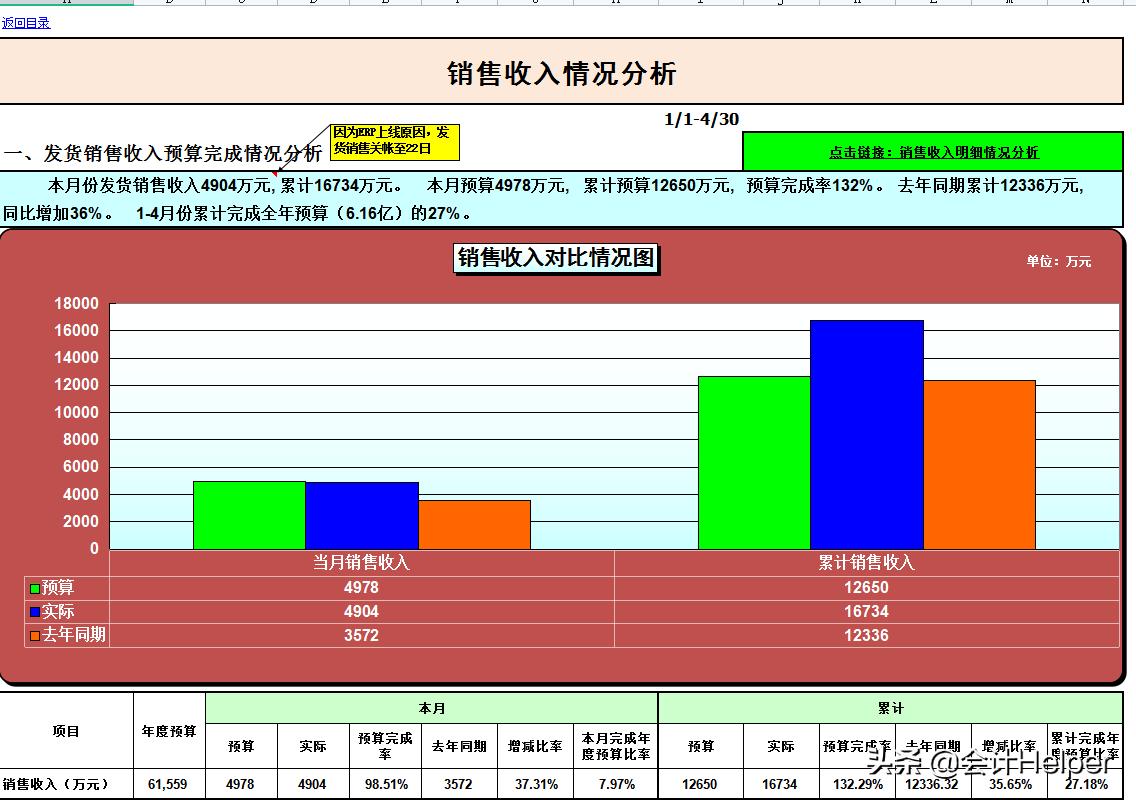Select the yellow ERP comment note box
Image resolution: width=1136 pixels, height=800 pixels.
pyautogui.click(x=394, y=143)
